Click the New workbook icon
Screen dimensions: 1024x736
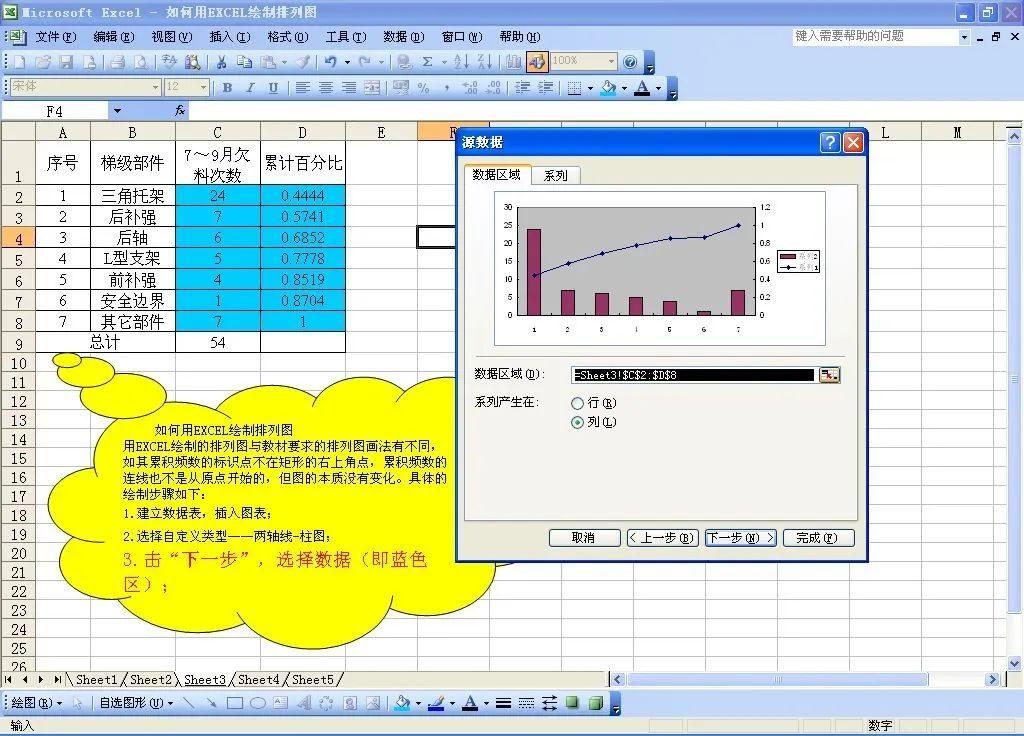click(x=20, y=62)
